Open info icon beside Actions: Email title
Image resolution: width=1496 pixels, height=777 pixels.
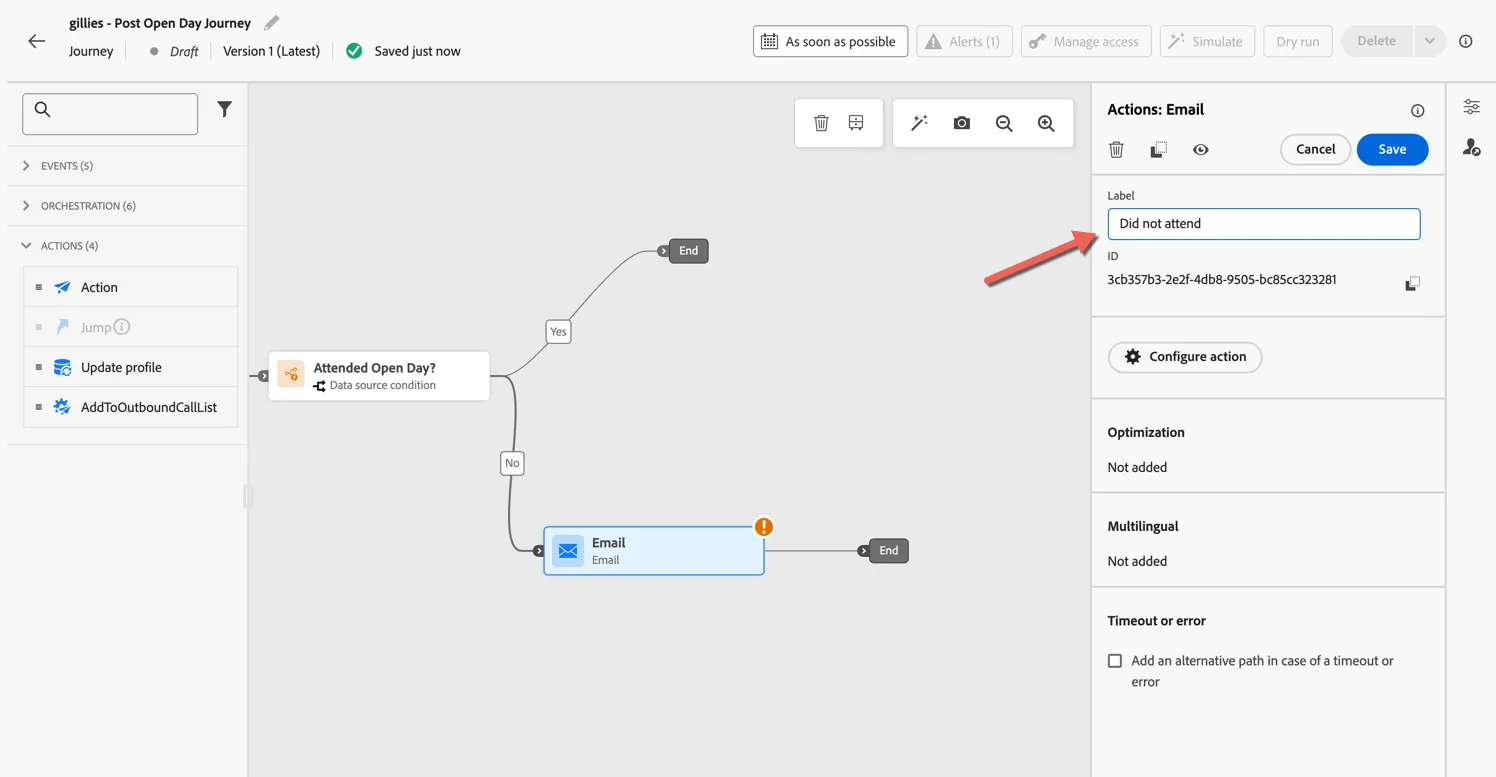(1417, 111)
